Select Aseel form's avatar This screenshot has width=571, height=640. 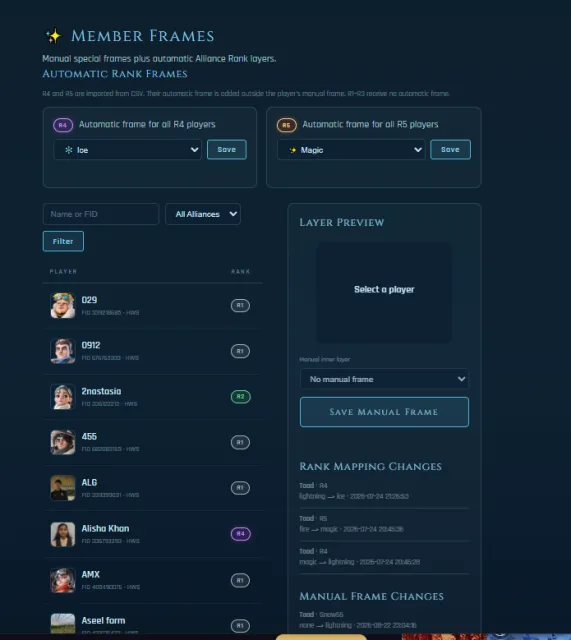[x=62, y=624]
